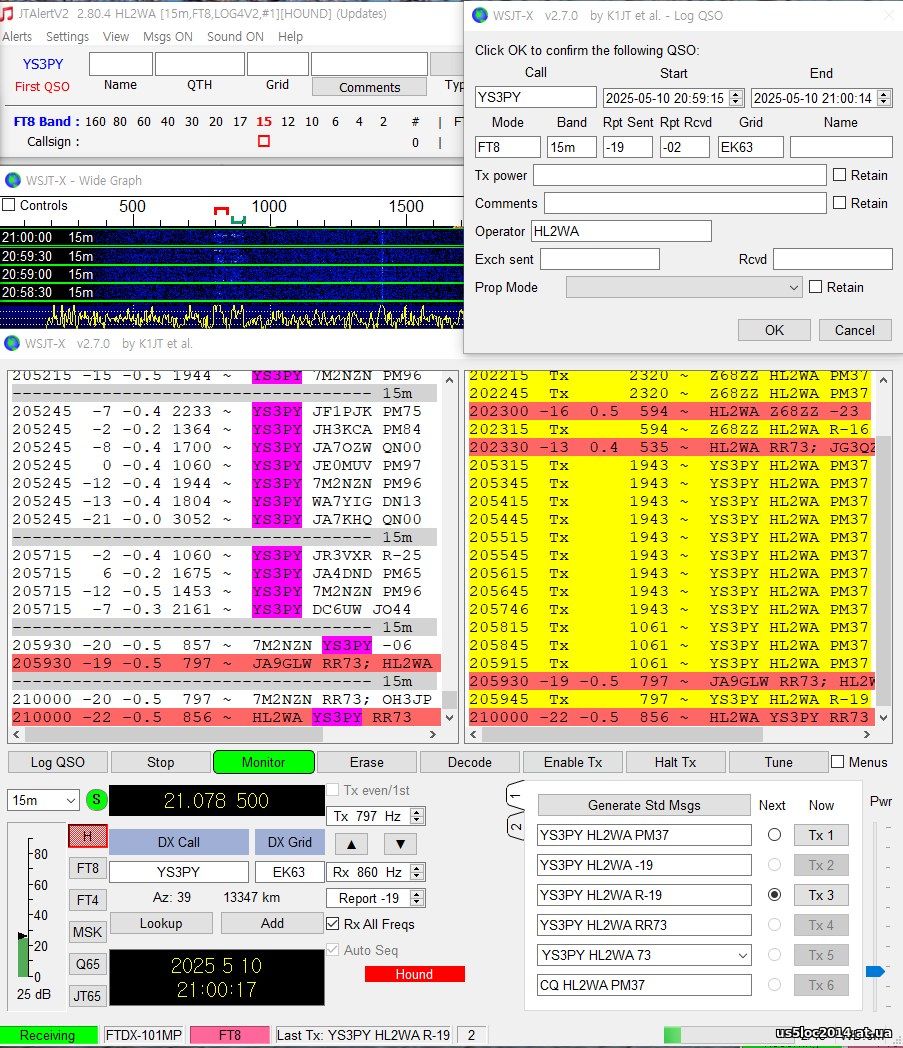Select FT8 mode button
903x1048 pixels.
(x=88, y=868)
